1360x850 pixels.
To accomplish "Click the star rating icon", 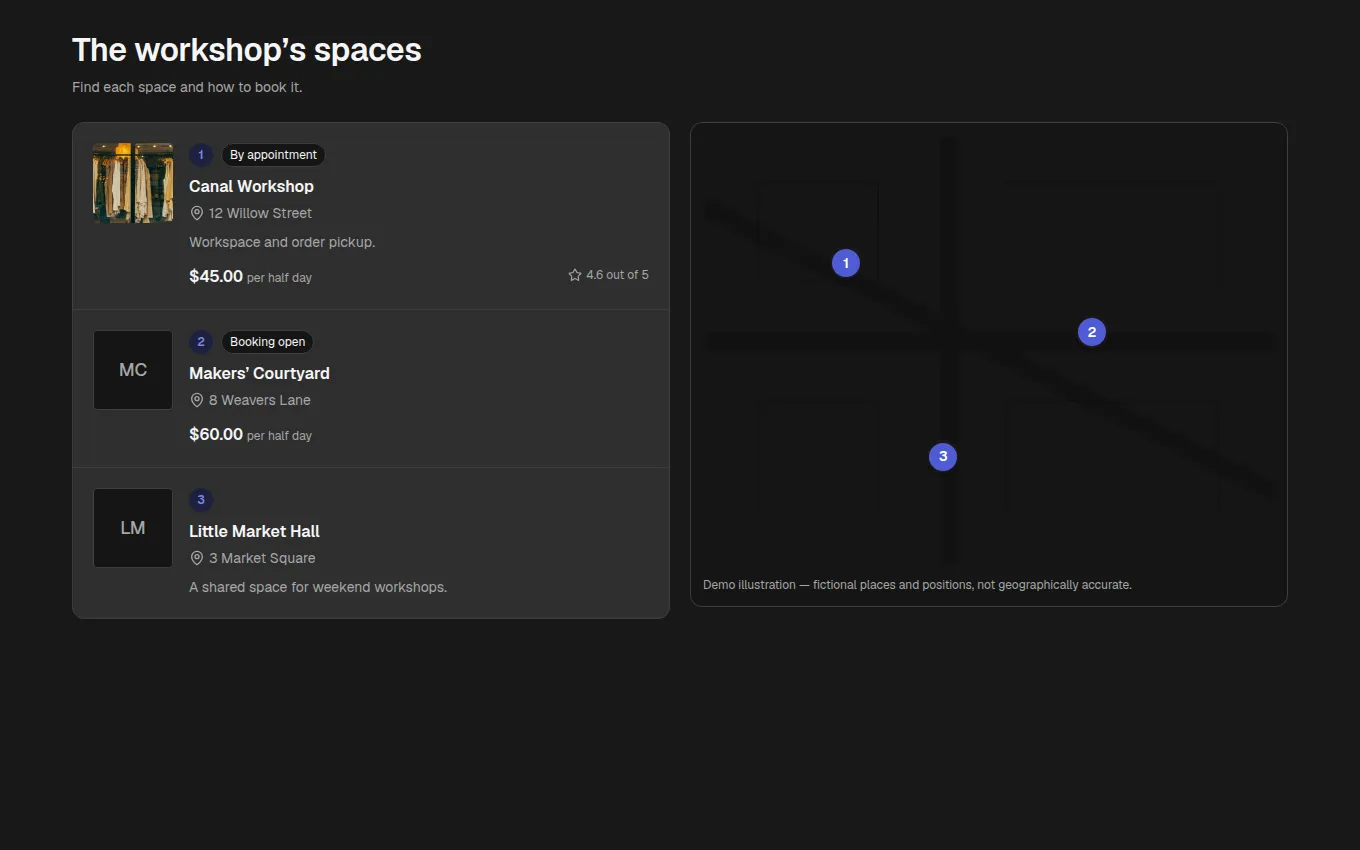I will (575, 275).
